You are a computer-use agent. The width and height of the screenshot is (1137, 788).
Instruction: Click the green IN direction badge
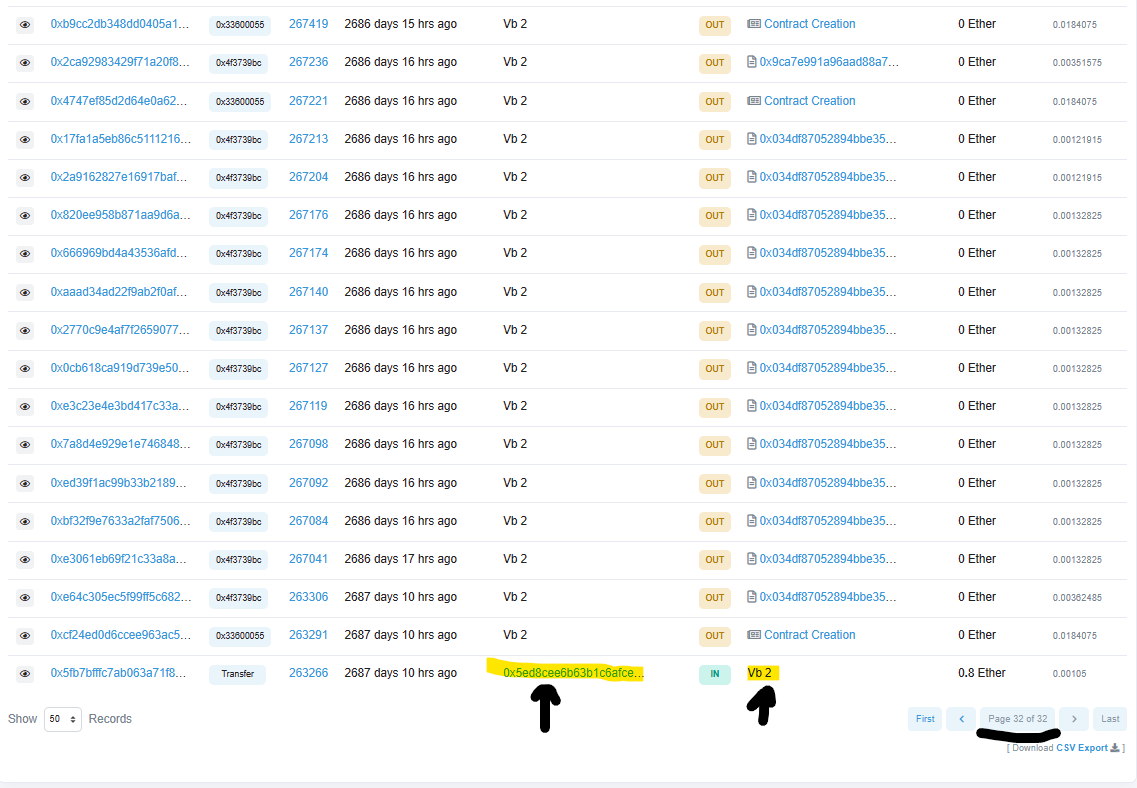714,674
